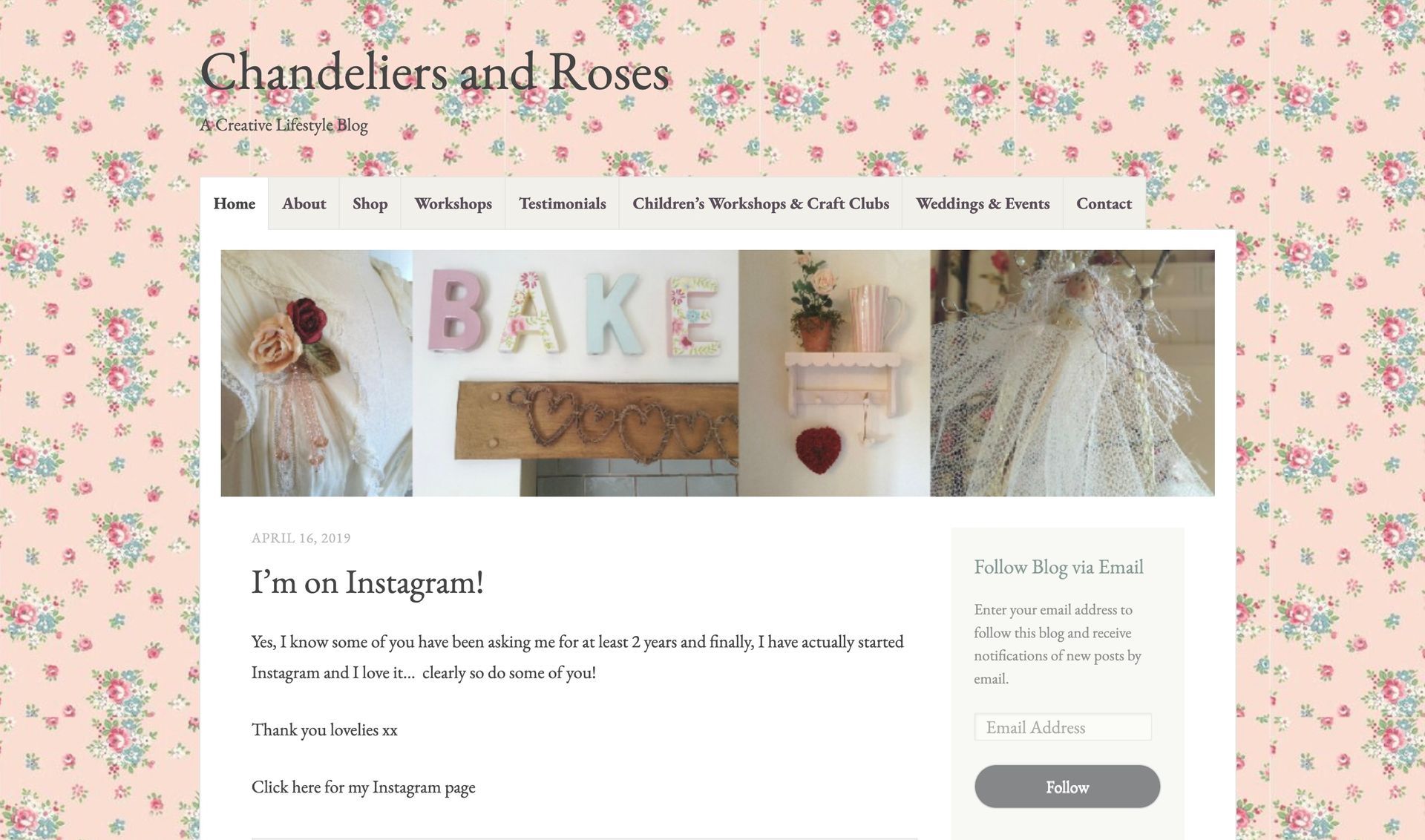Go to Weddings & Events page

(983, 203)
